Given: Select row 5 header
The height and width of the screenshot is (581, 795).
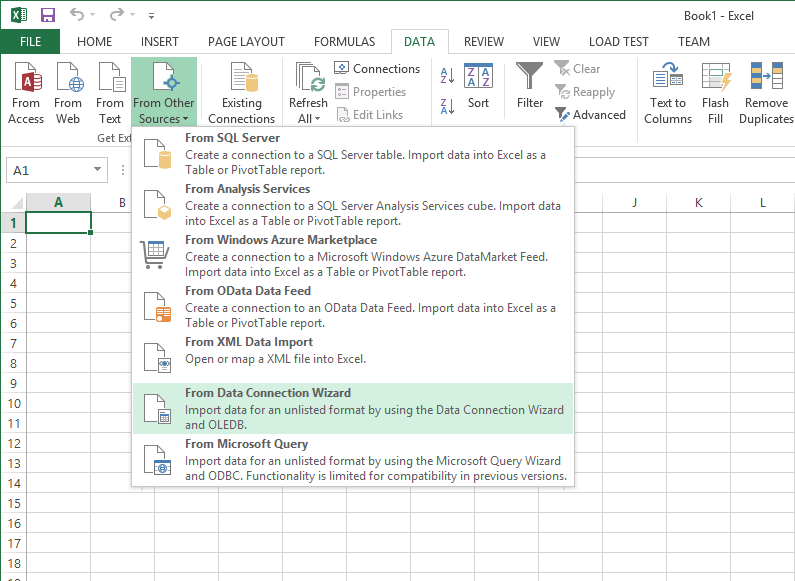Looking at the screenshot, I should click(13, 303).
